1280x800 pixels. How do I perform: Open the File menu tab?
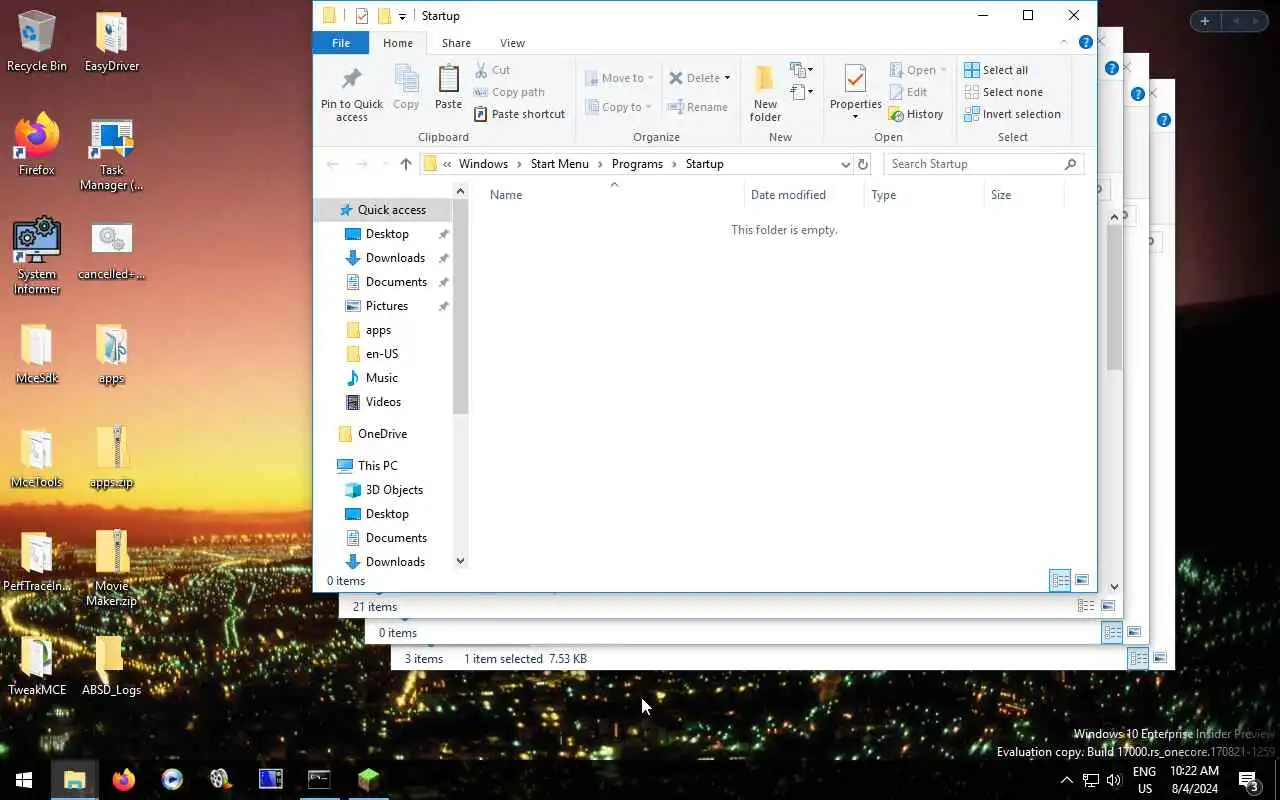[341, 43]
